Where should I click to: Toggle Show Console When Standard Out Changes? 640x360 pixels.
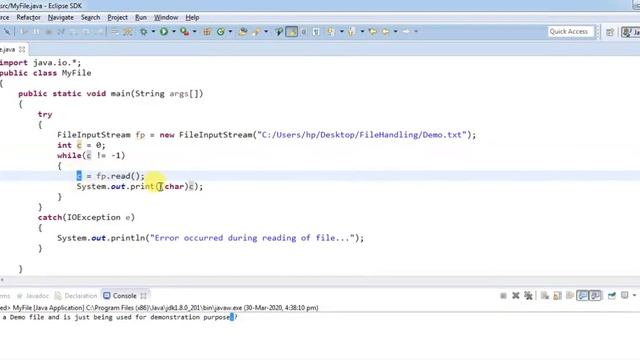pos(582,296)
